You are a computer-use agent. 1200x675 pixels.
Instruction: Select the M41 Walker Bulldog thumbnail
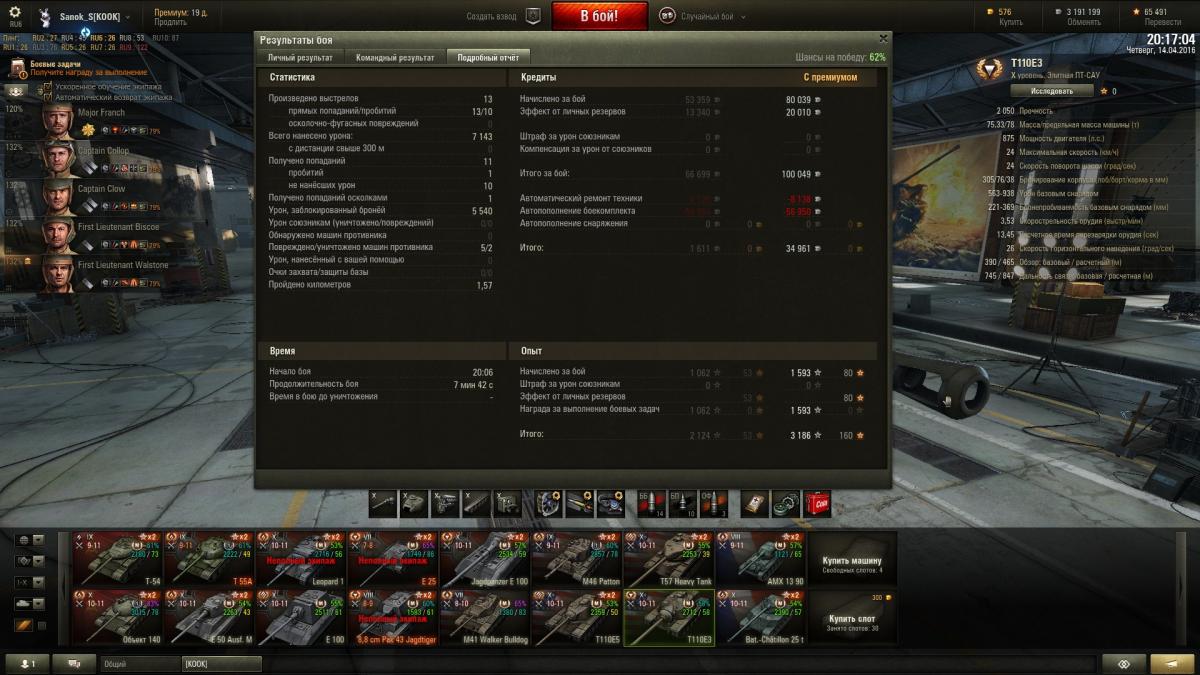click(x=484, y=617)
